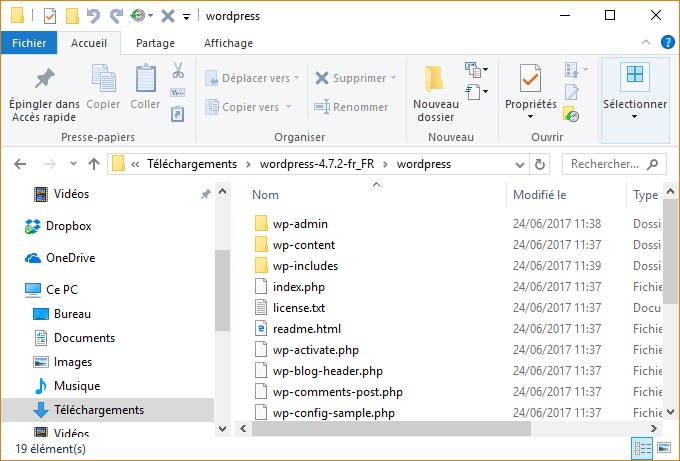Go to Téléchargements in the breadcrumb path
The height and width of the screenshot is (461, 680).
tap(192, 164)
